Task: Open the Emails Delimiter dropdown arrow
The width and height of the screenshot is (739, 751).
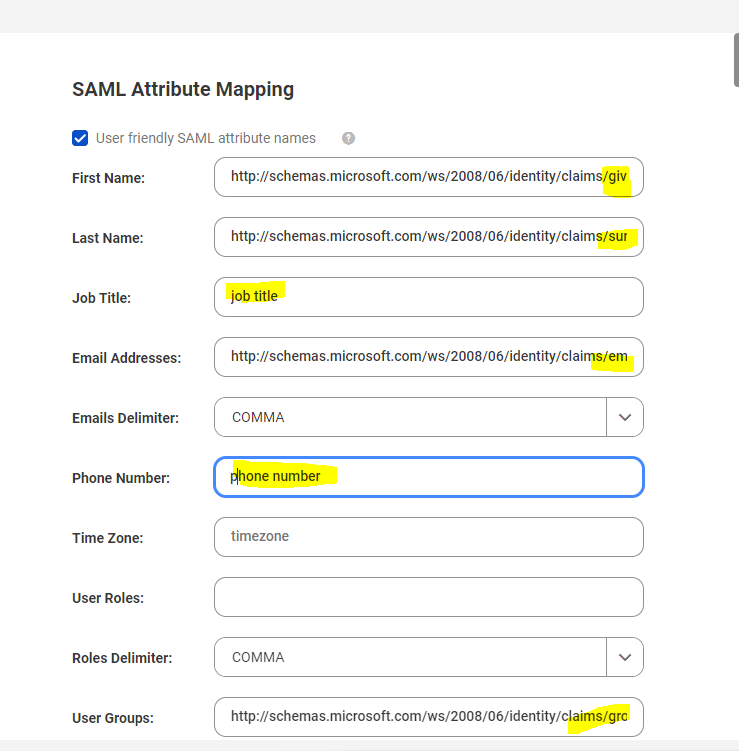Action: coord(625,417)
